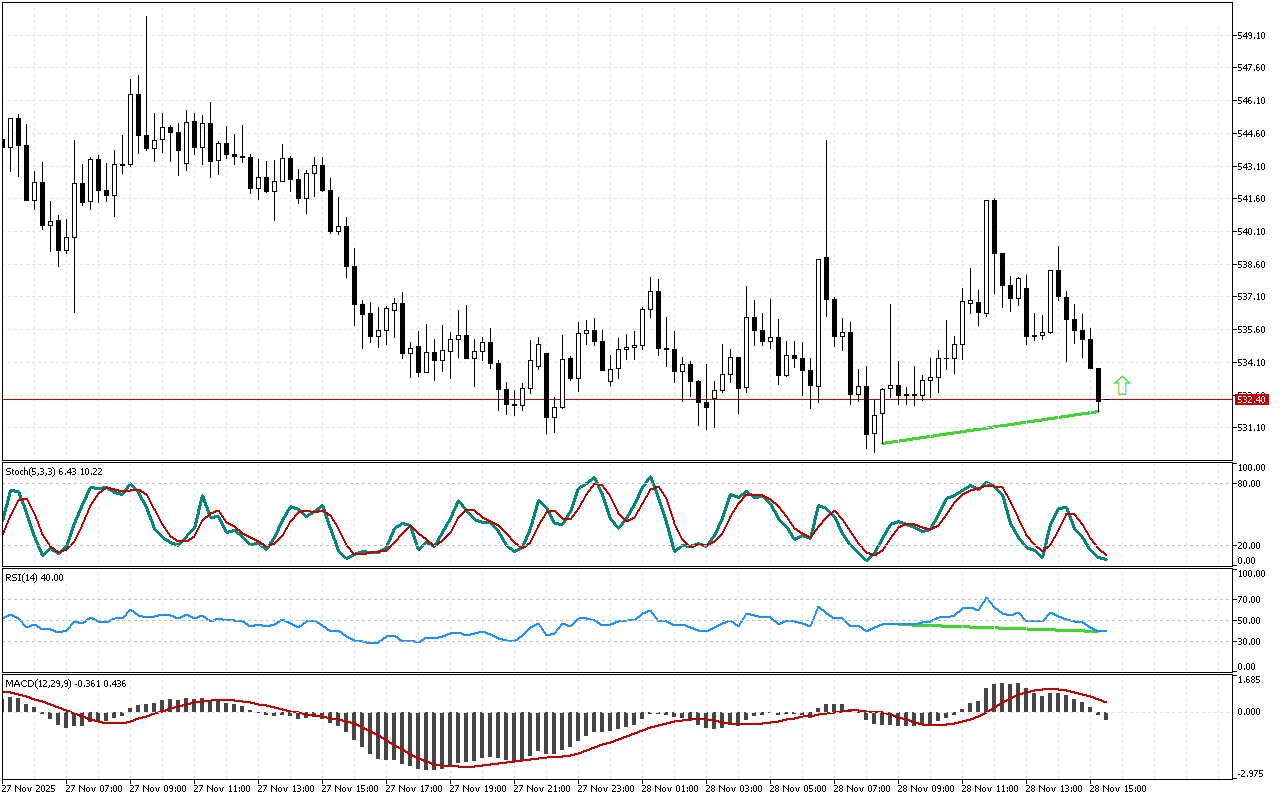The width and height of the screenshot is (1280, 800).
Task: Click the 28 Nov 11:00 time label
Action: pyautogui.click(x=989, y=789)
